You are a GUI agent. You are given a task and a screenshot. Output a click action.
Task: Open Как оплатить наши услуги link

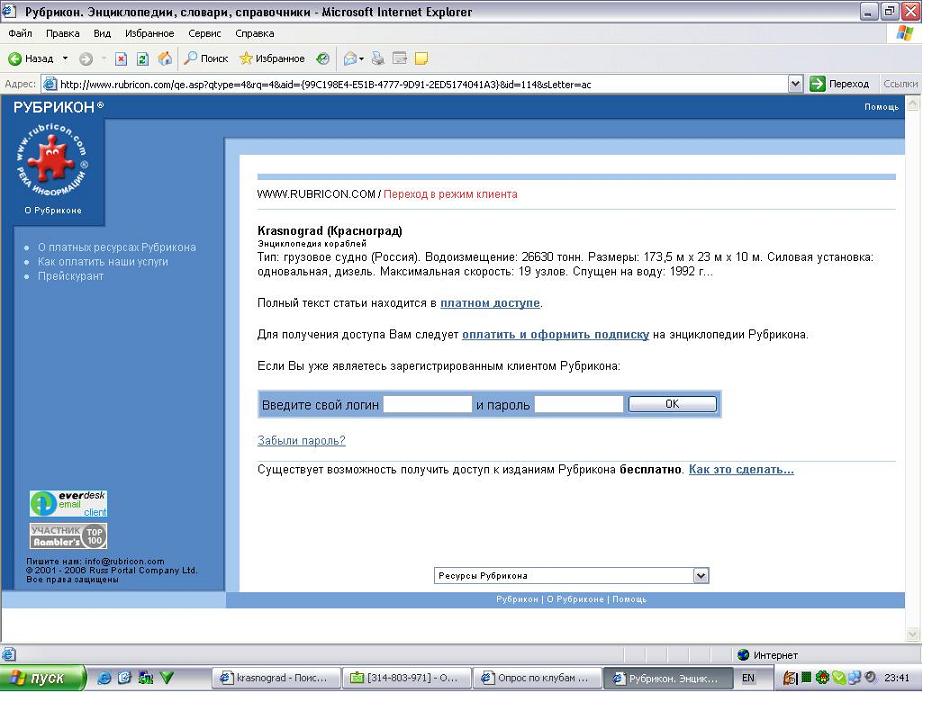(103, 262)
